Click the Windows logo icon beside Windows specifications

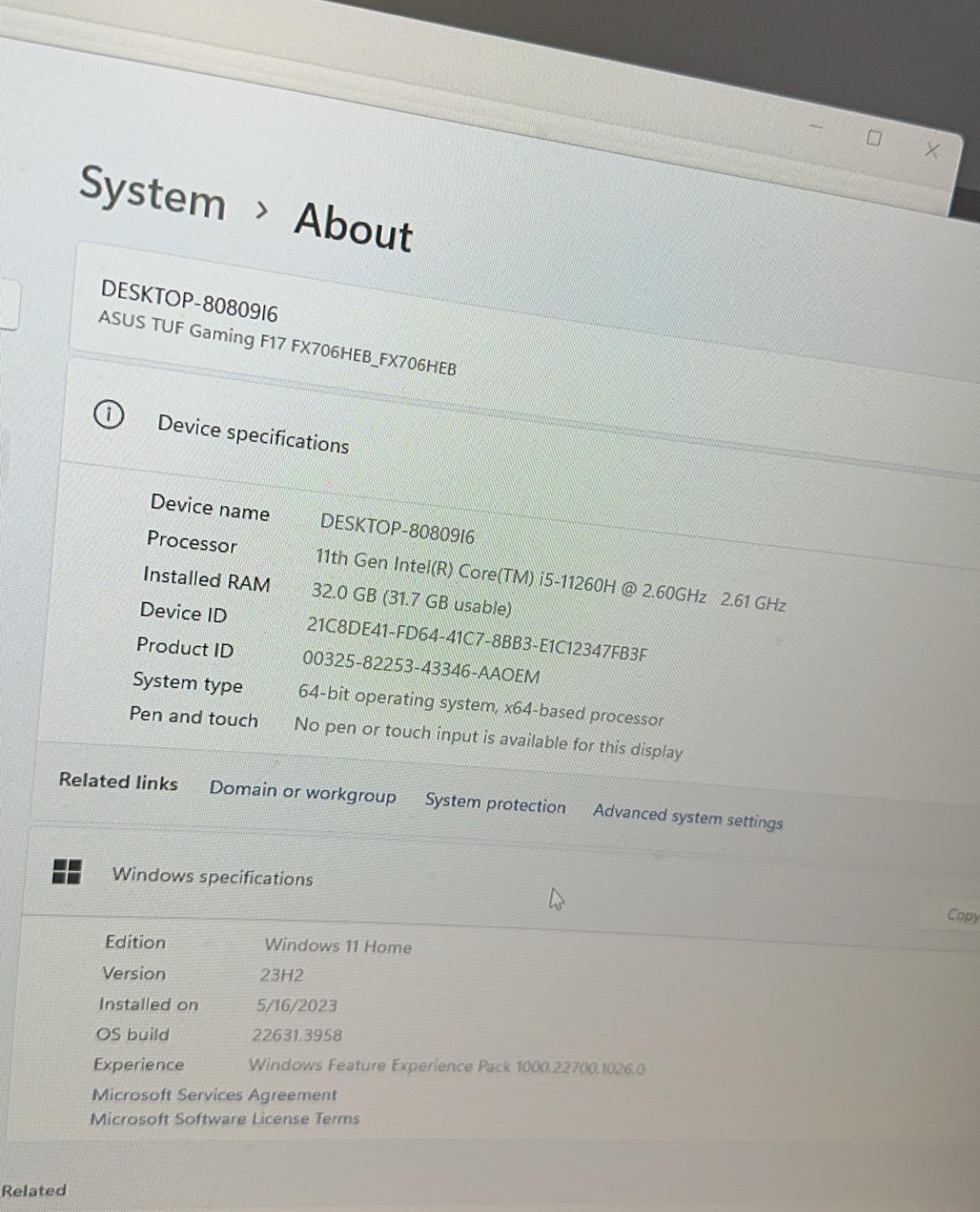click(66, 872)
